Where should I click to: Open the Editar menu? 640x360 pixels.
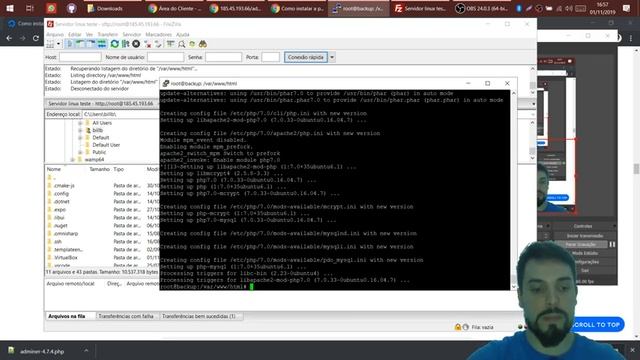[74, 35]
